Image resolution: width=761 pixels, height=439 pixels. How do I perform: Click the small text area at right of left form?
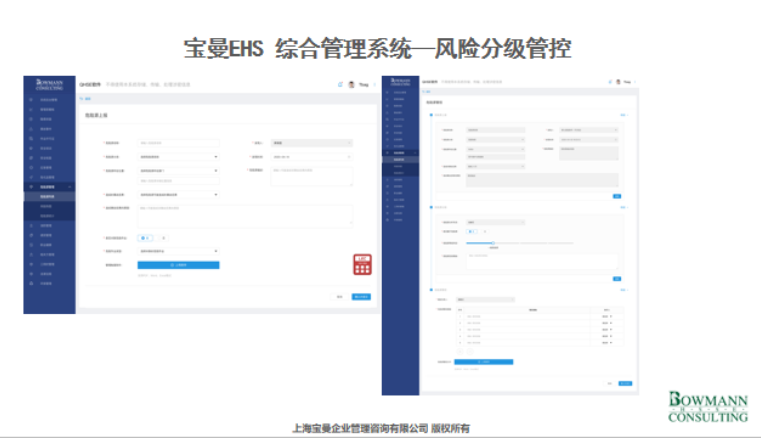[312, 177]
